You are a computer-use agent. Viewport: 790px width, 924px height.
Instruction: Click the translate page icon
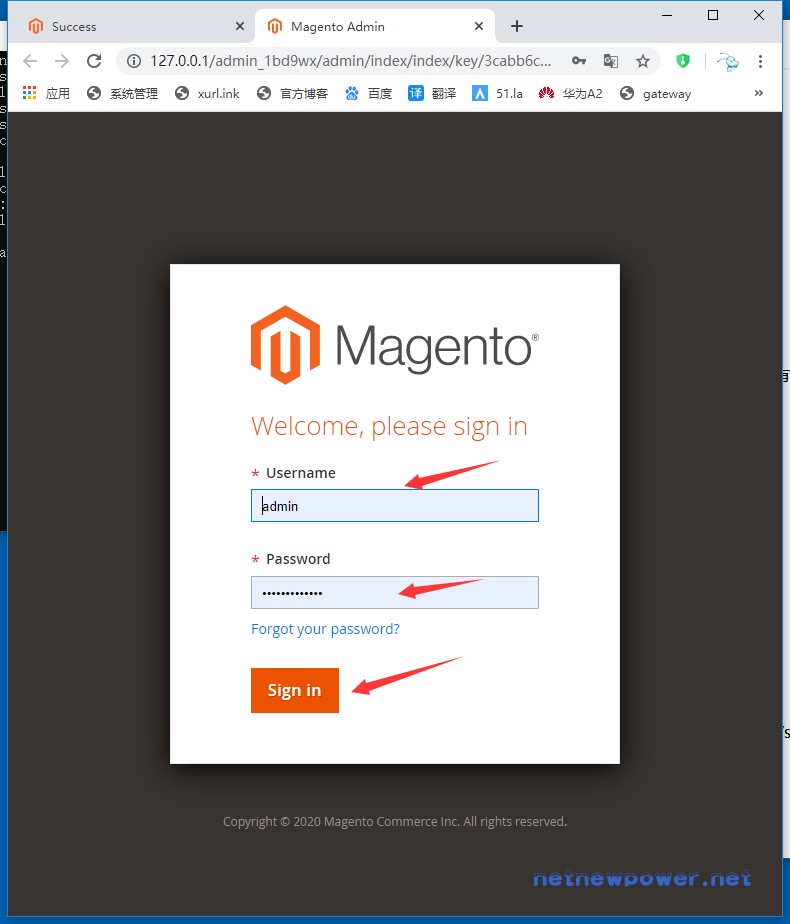pos(611,61)
